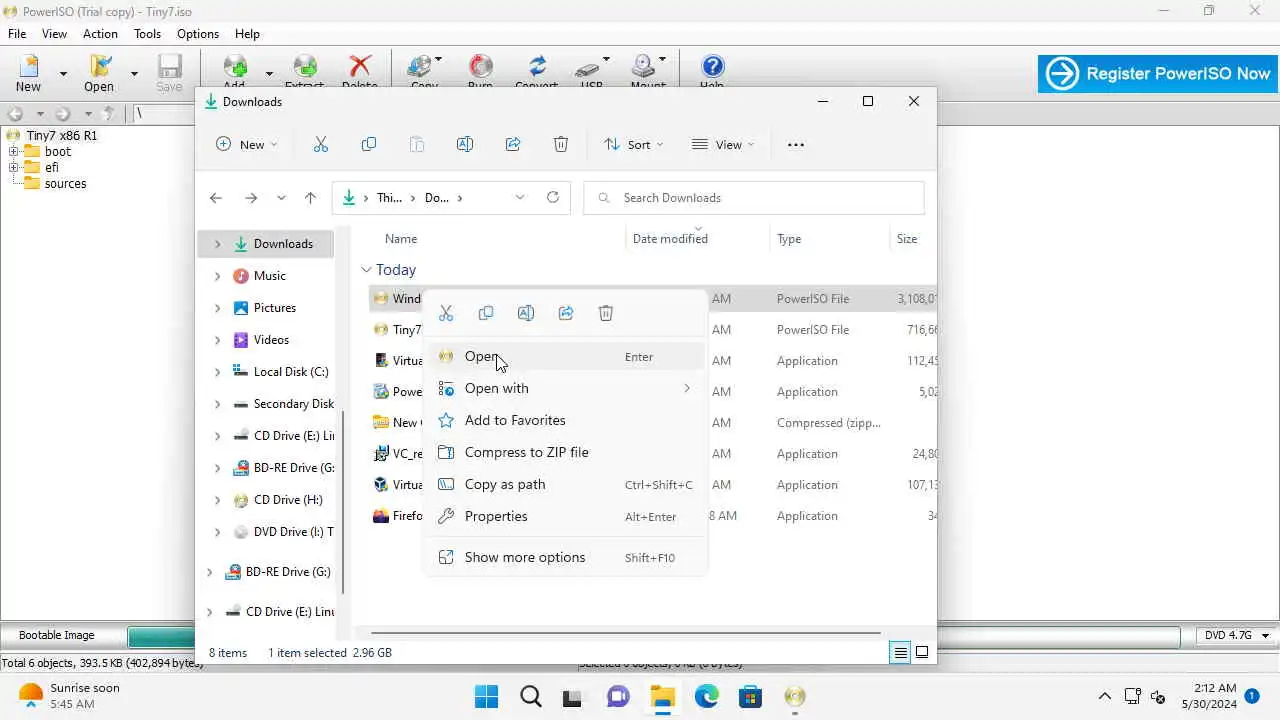This screenshot has height=720, width=1280.
Task: Select sources folder in PowerISO tree
Action: 65,184
